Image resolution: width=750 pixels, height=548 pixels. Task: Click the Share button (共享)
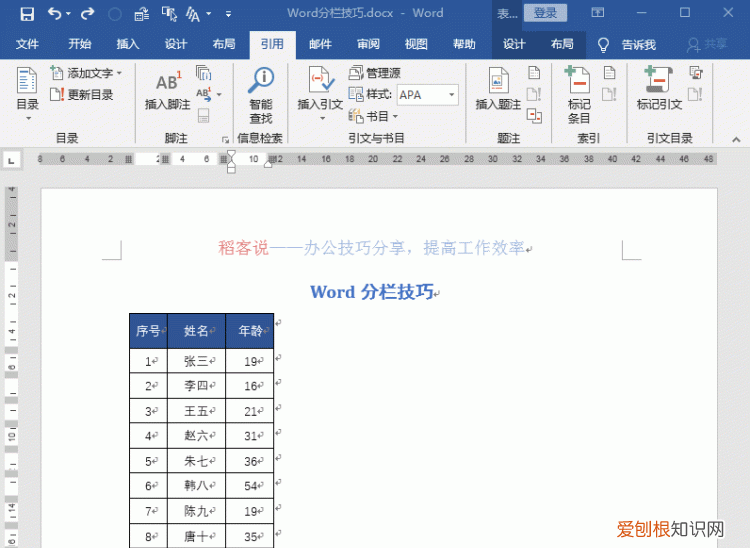pos(707,44)
